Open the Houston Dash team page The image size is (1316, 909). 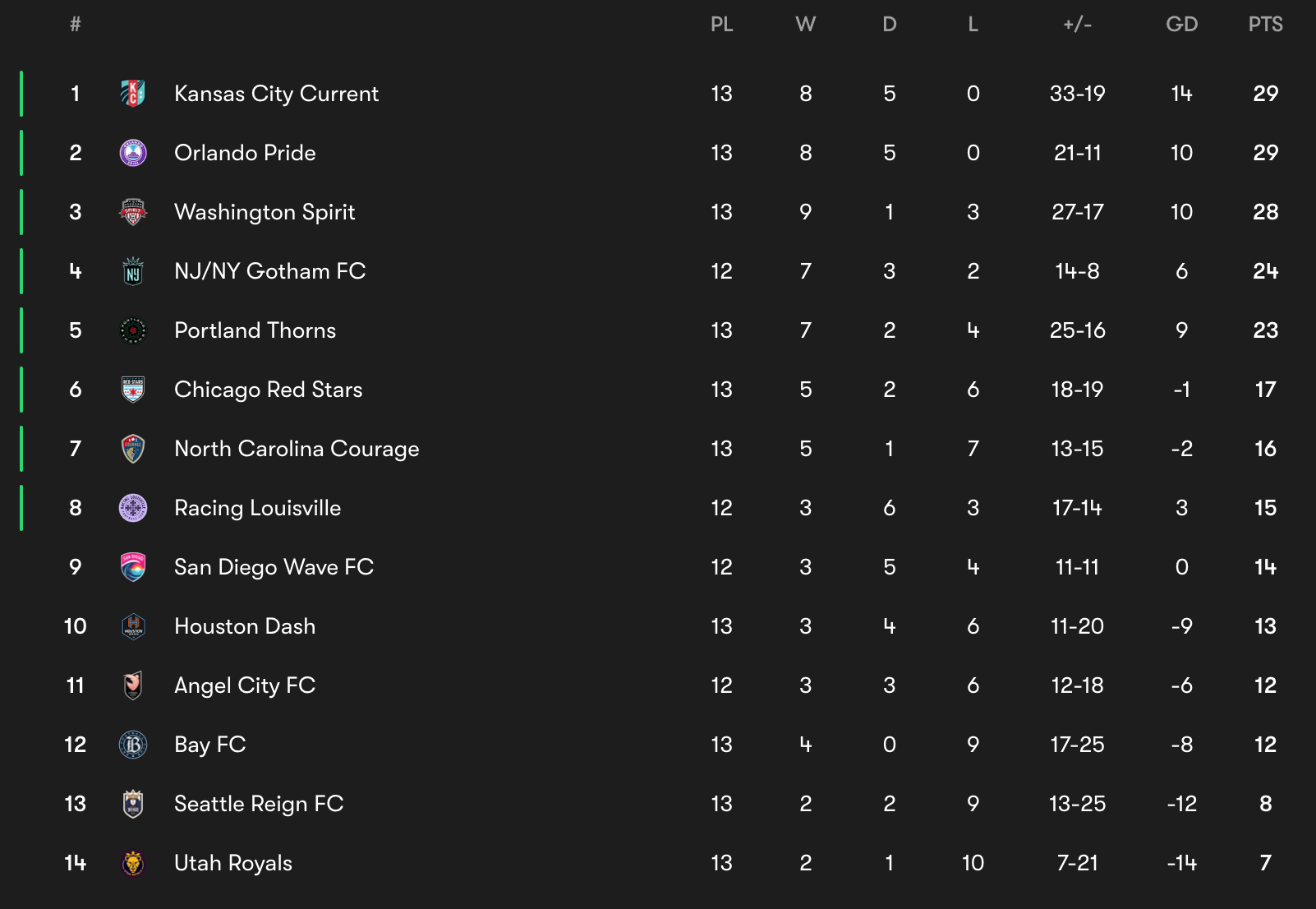tap(245, 626)
